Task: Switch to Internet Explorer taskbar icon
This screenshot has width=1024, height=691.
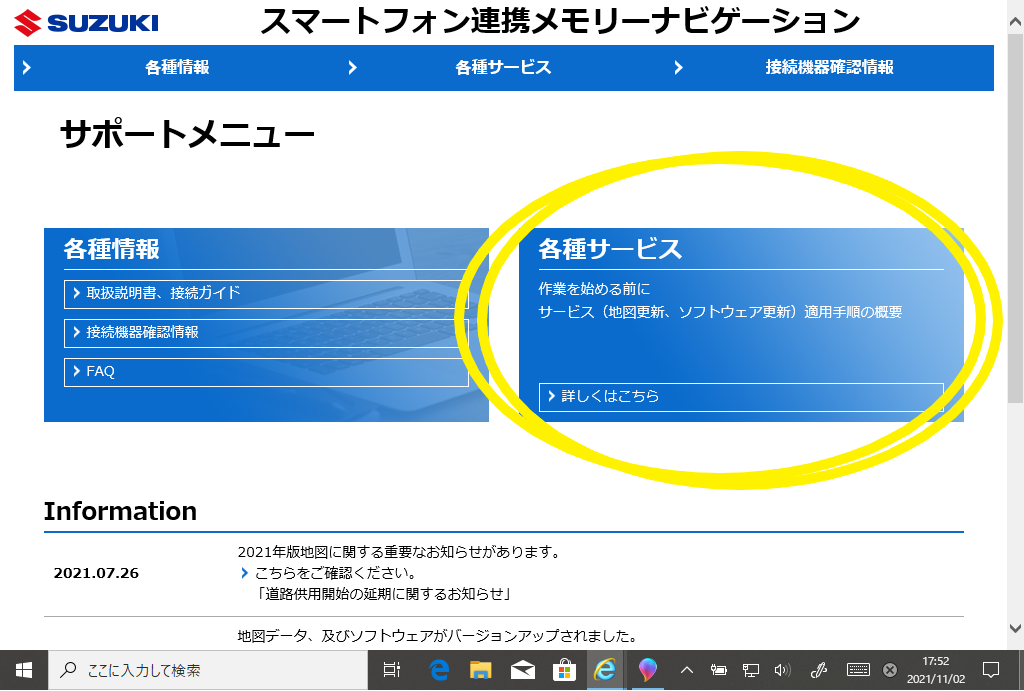Action: (x=605, y=670)
